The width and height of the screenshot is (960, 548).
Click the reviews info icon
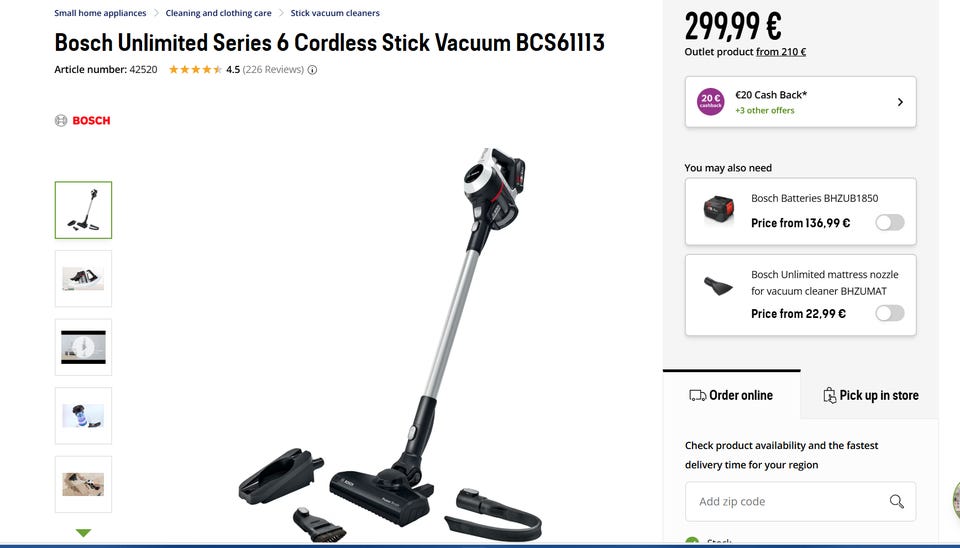click(x=312, y=70)
